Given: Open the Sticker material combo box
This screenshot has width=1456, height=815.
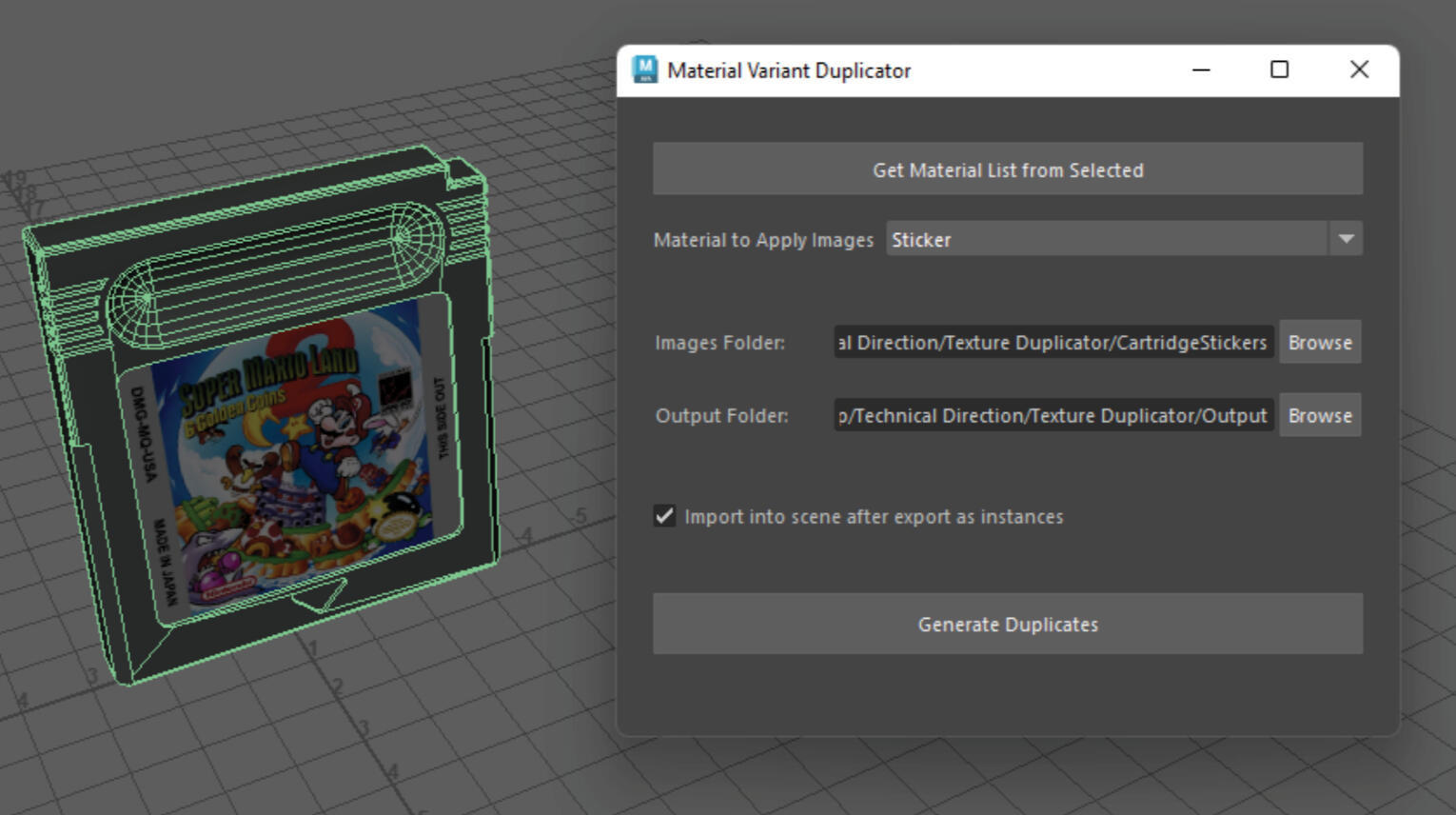Looking at the screenshot, I should tap(1104, 239).
